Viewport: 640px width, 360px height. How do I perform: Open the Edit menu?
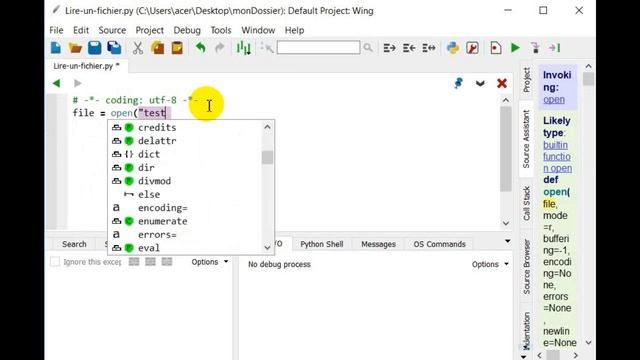click(81, 30)
